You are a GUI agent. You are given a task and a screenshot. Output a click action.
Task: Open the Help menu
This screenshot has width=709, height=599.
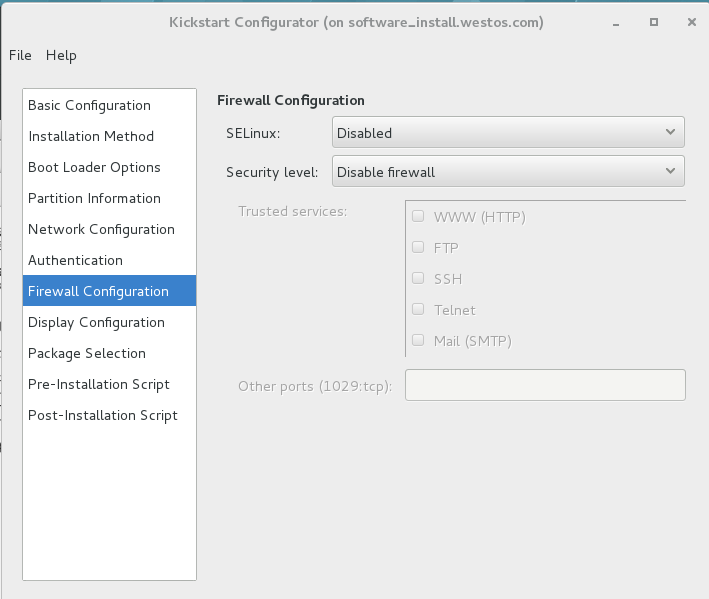click(61, 55)
